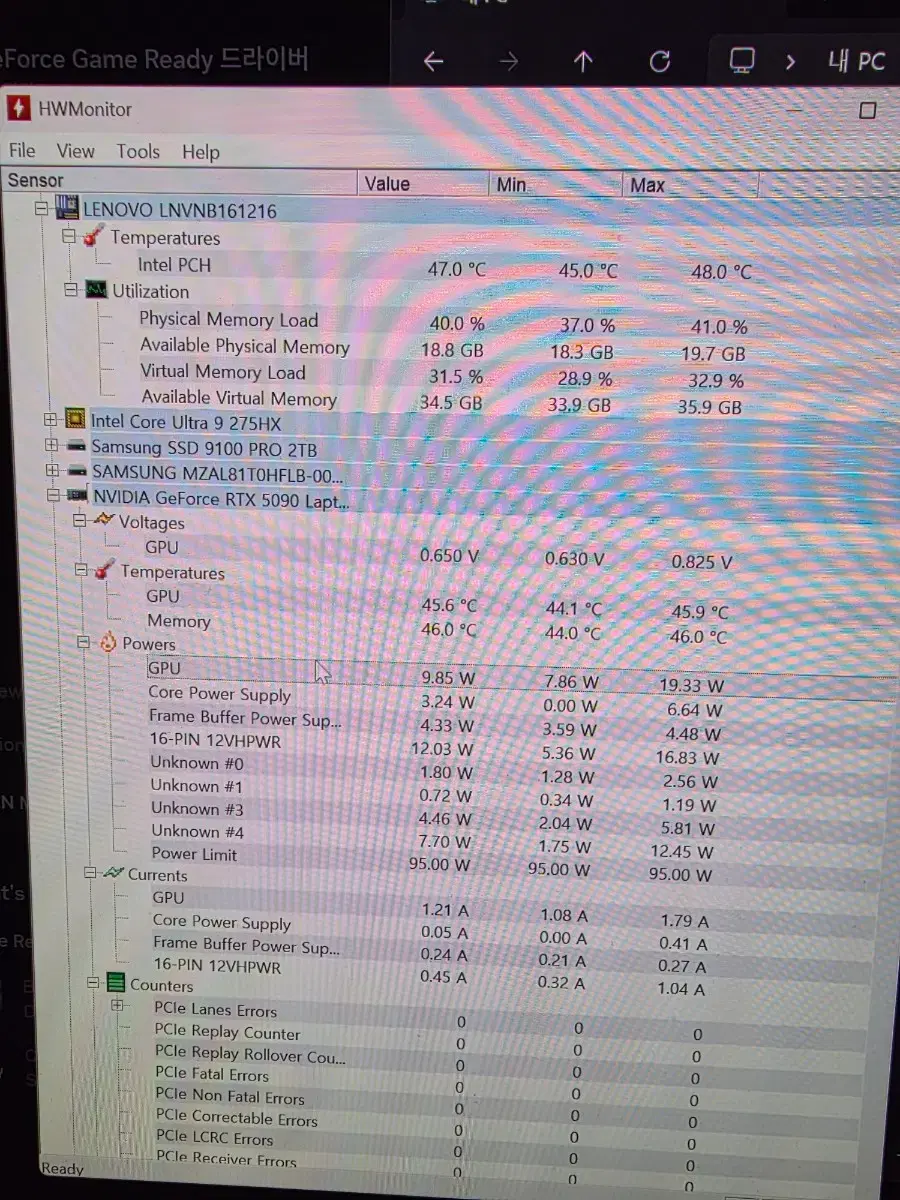Click the File Explorer refresh icon
This screenshot has width=900, height=1200.
[659, 62]
